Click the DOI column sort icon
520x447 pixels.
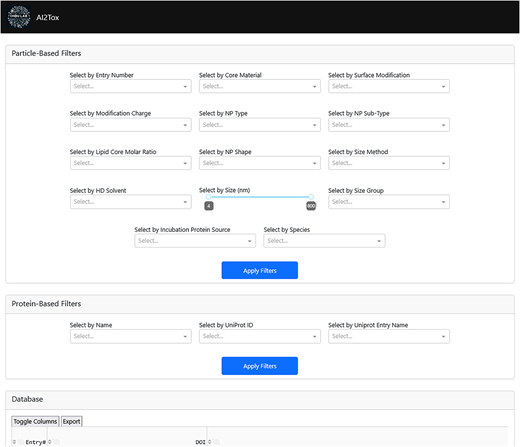coord(49,442)
